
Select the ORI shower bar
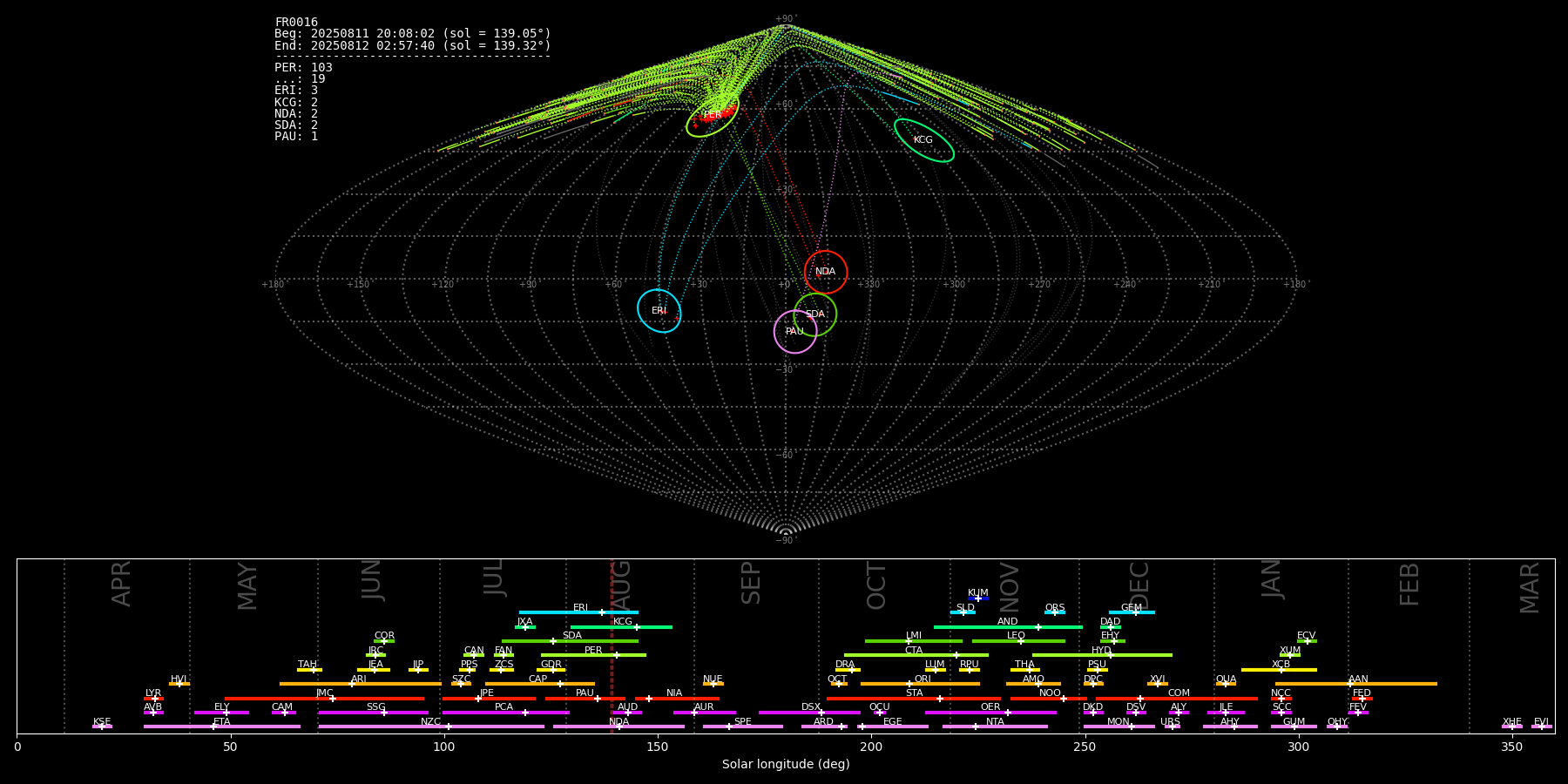(x=920, y=684)
